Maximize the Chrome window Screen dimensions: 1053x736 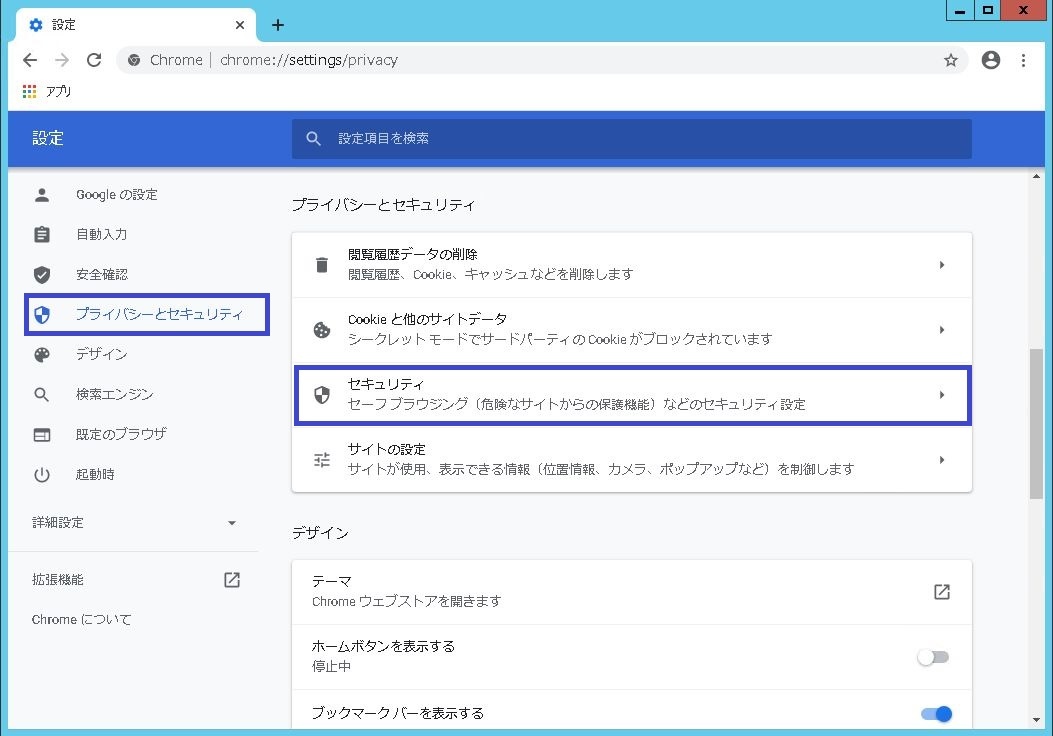pos(987,10)
